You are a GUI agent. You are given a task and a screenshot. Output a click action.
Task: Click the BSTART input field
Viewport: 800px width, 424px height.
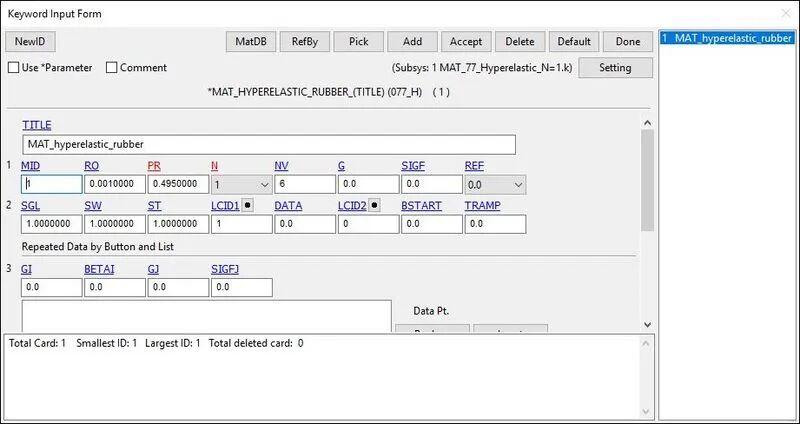tap(432, 225)
